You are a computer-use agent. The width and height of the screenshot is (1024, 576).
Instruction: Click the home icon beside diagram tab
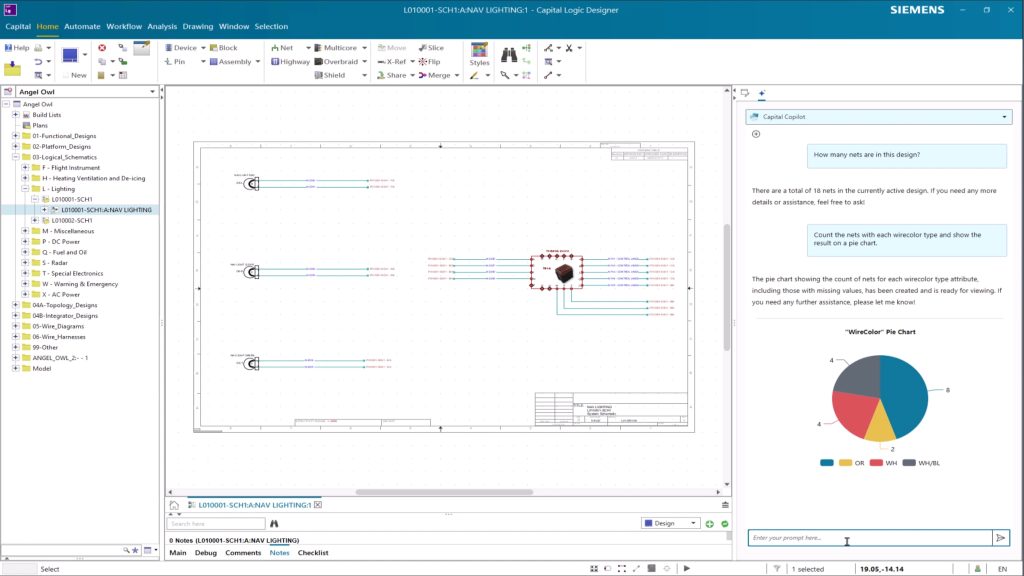pyautogui.click(x=174, y=505)
